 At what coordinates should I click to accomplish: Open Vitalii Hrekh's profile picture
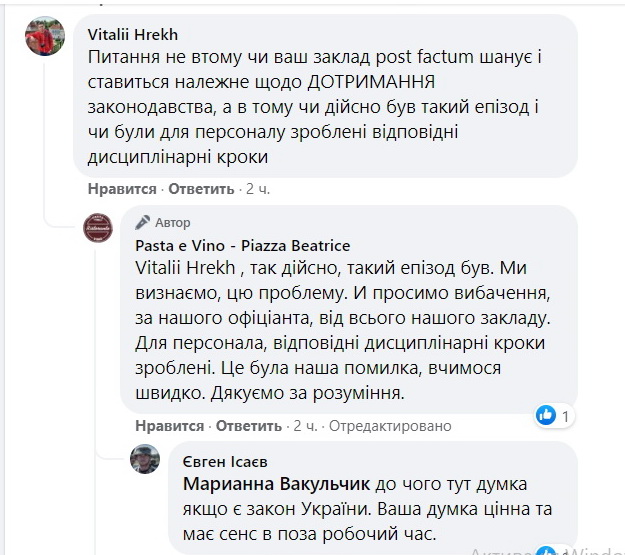click(46, 36)
